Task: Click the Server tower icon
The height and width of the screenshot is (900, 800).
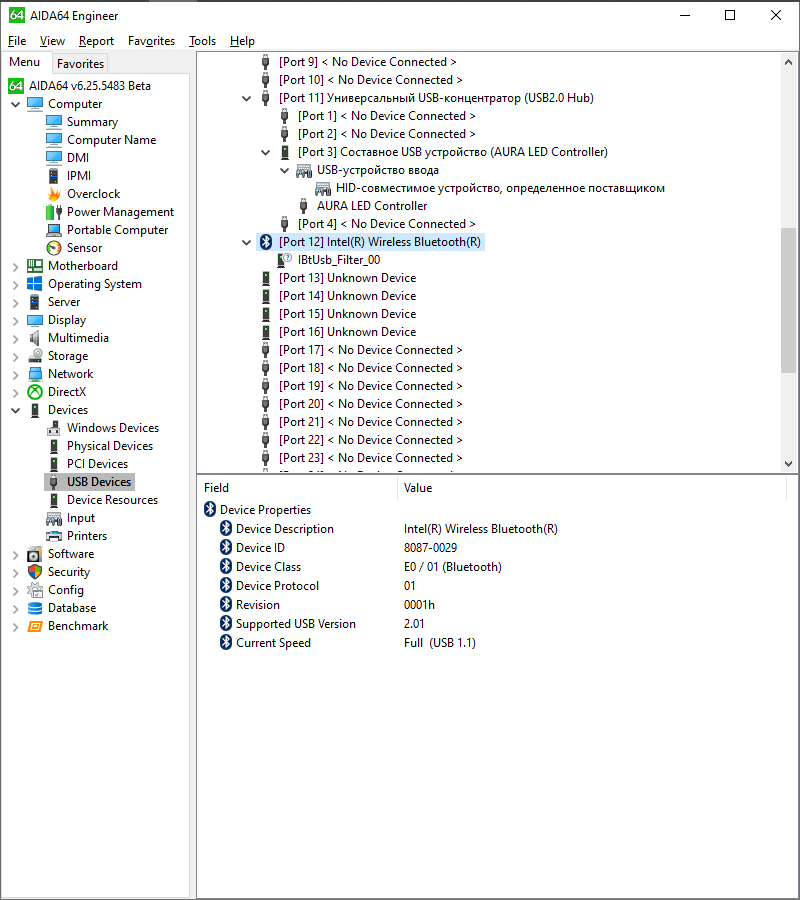Action: (35, 302)
